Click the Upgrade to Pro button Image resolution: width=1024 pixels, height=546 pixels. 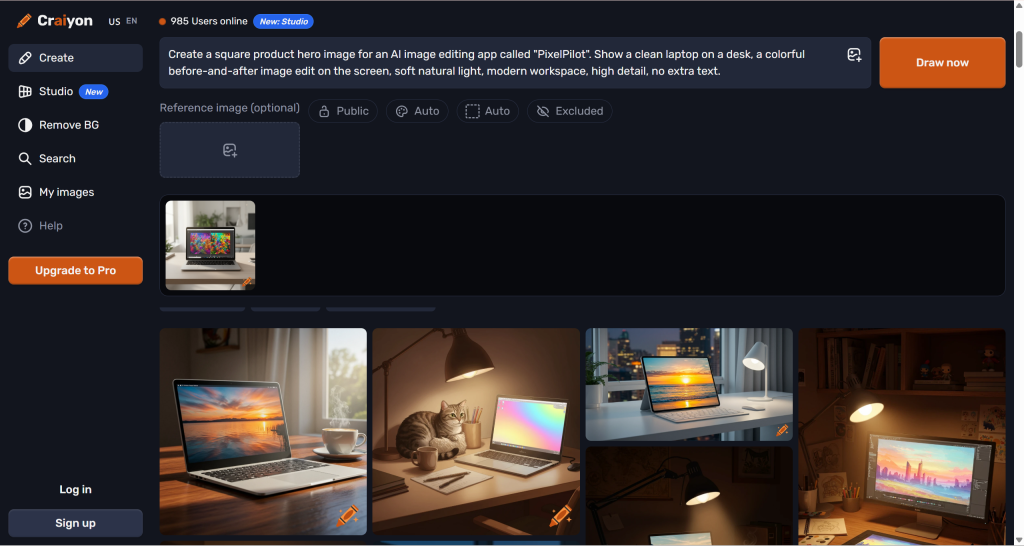click(75, 270)
